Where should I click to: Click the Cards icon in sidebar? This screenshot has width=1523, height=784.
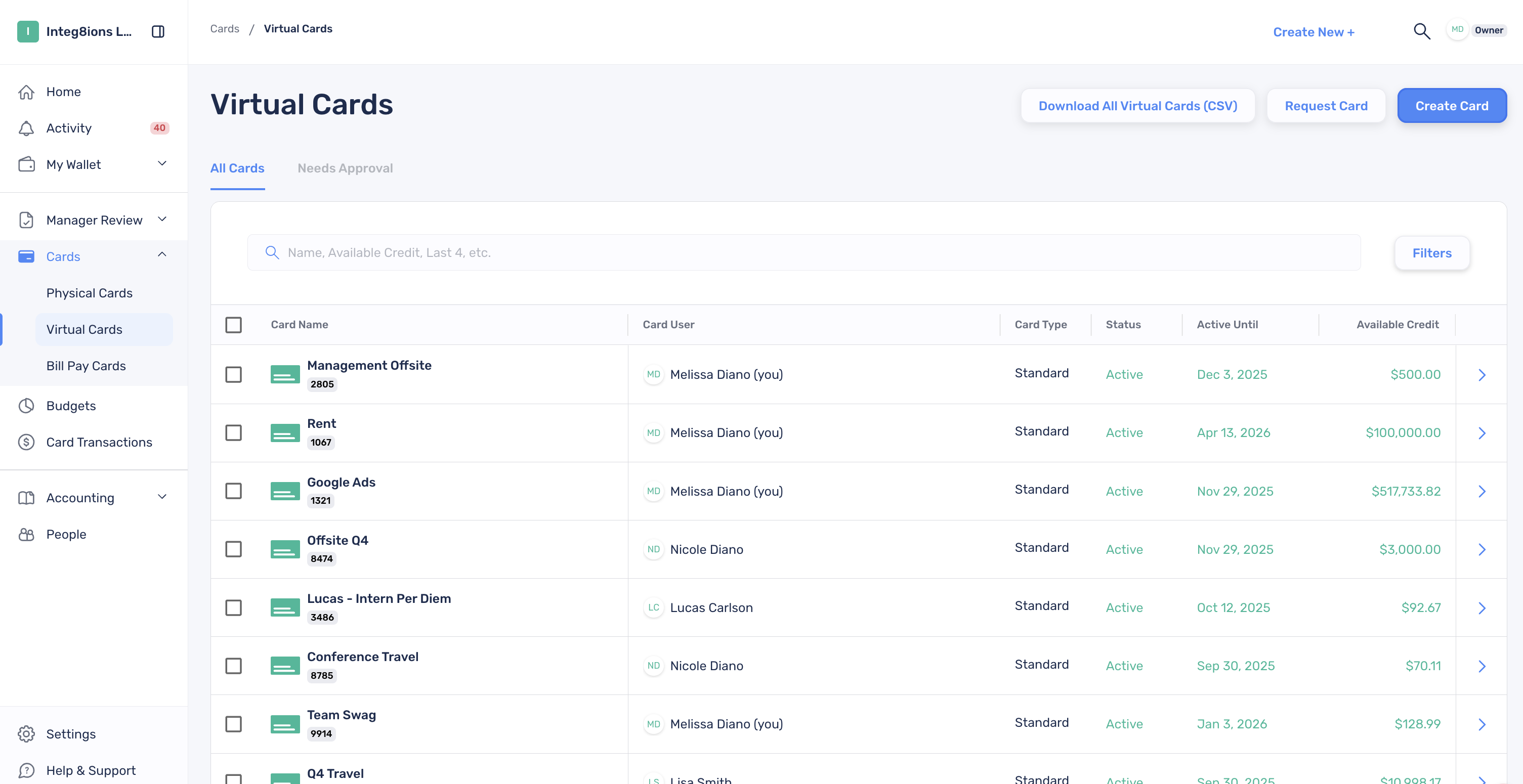coord(26,256)
